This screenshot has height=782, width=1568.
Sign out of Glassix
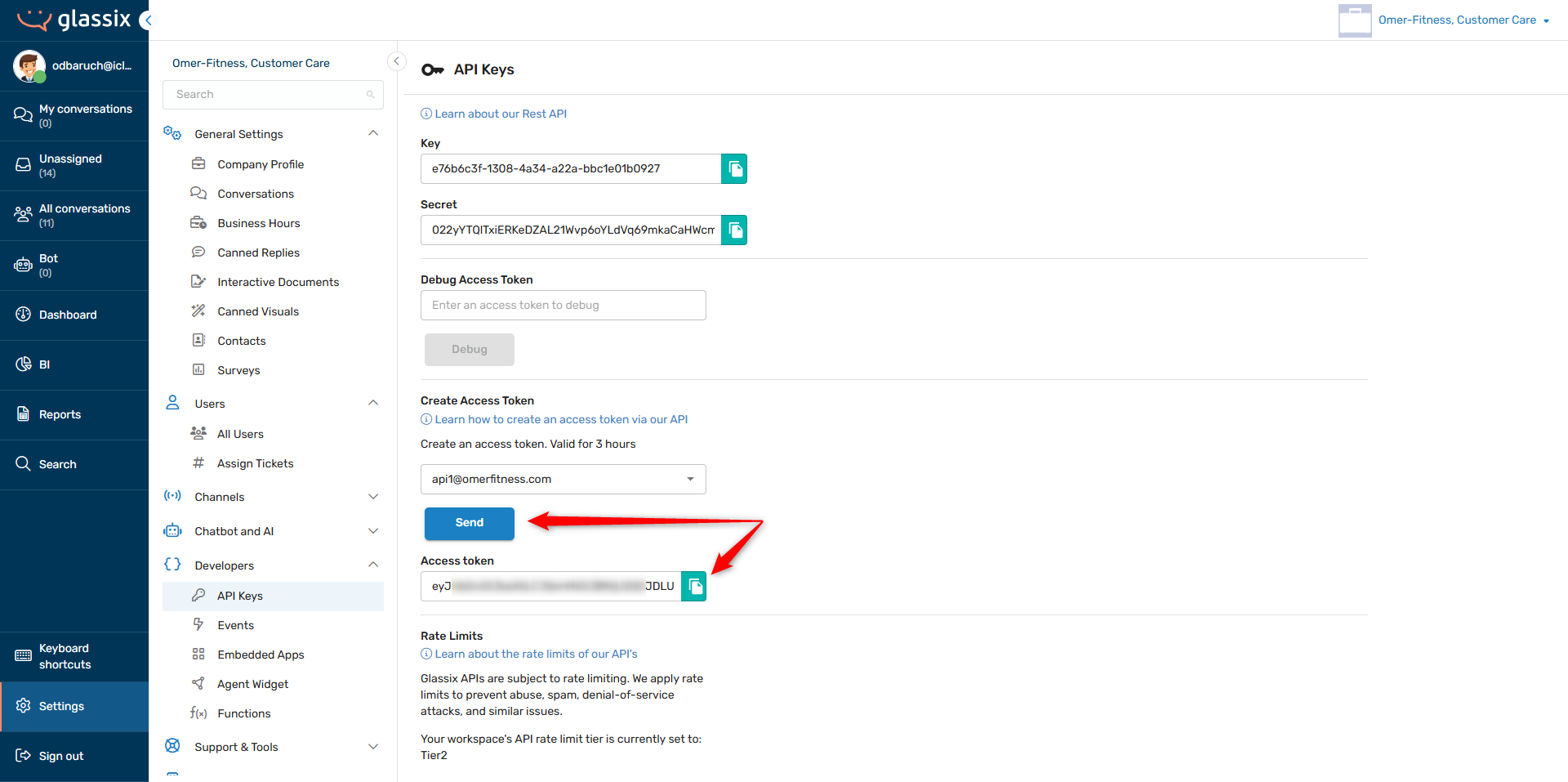(74, 757)
